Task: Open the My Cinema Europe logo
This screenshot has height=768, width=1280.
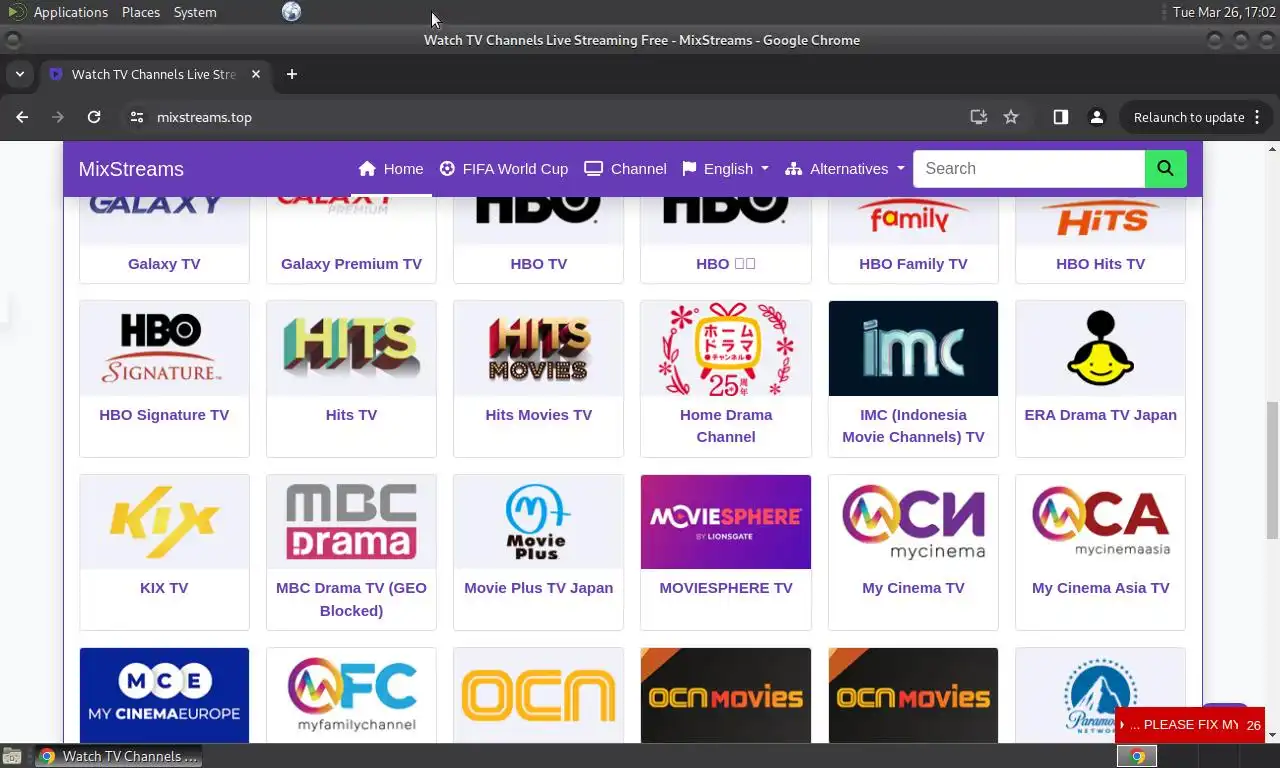Action: coord(164,695)
